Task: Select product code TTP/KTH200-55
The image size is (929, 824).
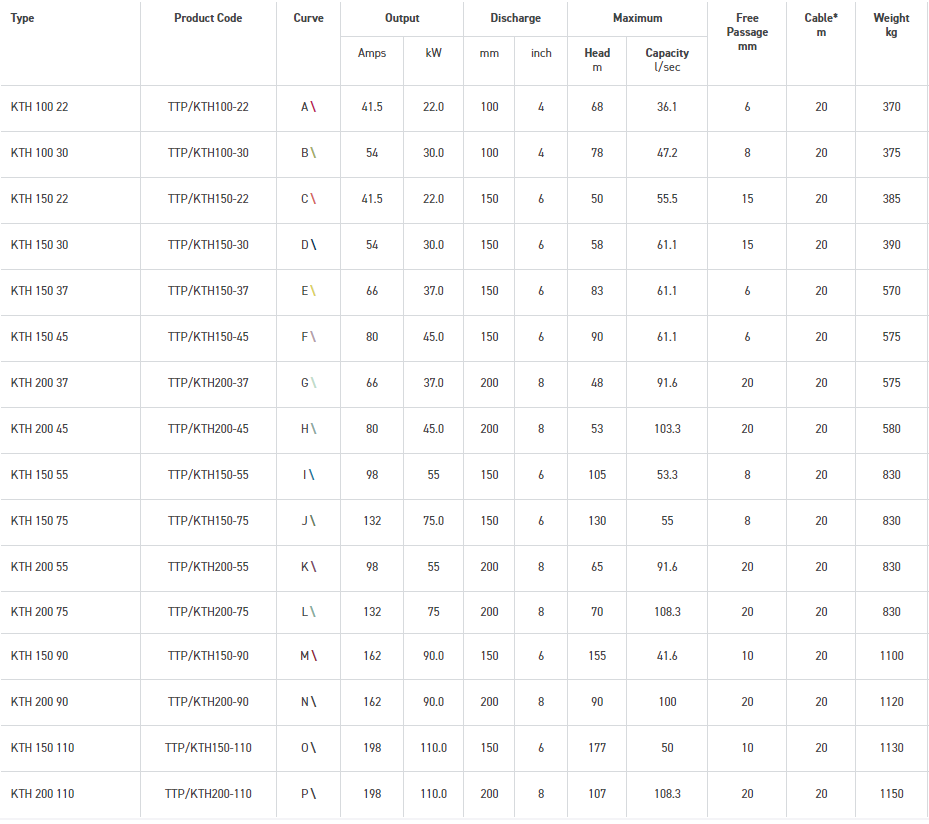Action: point(208,567)
